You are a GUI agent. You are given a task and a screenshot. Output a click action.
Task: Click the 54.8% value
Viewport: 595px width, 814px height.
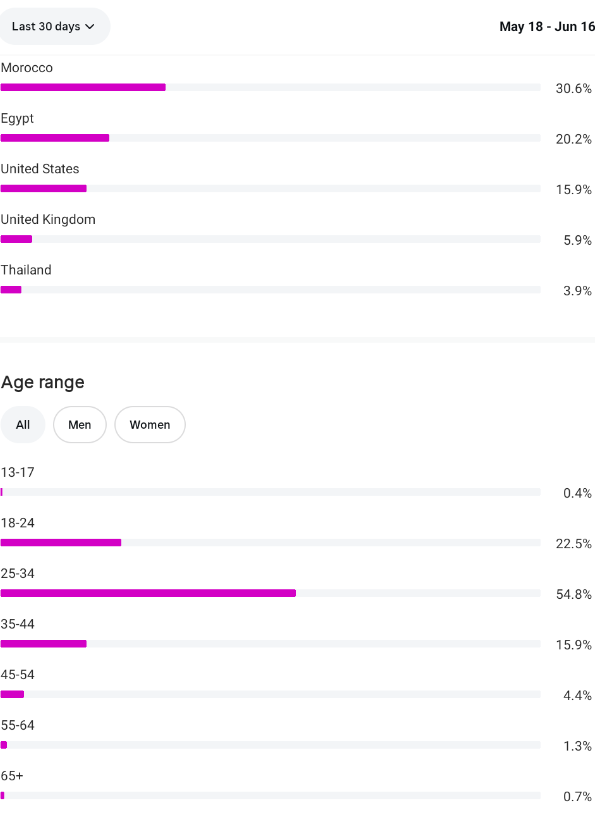(574, 594)
